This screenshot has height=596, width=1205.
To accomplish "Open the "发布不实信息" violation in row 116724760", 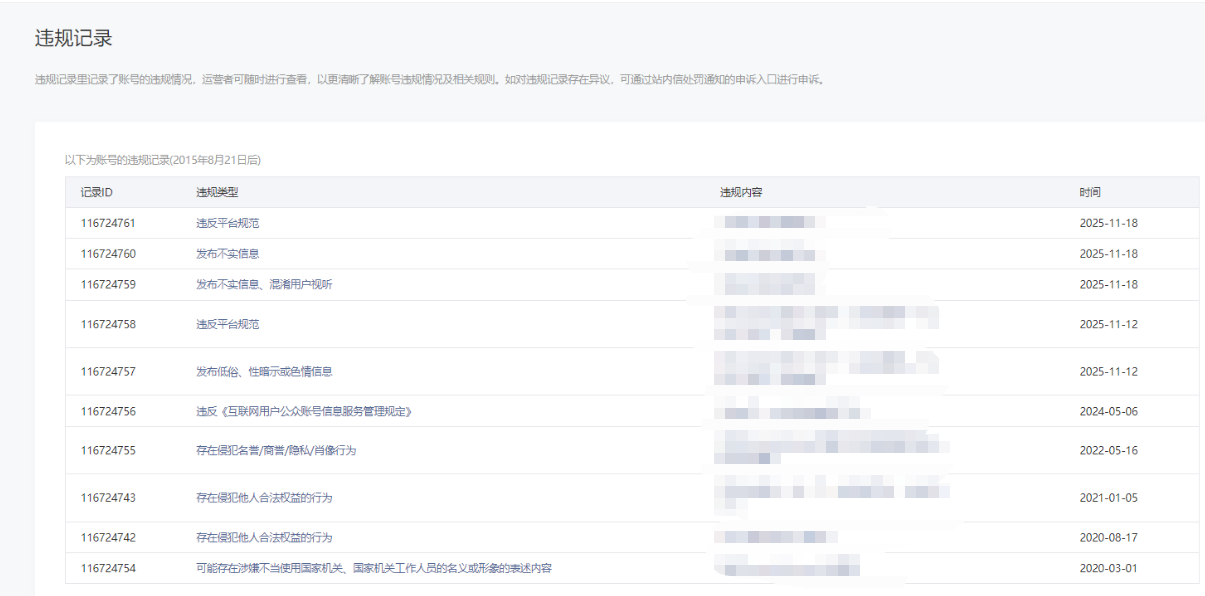I will [x=228, y=254].
